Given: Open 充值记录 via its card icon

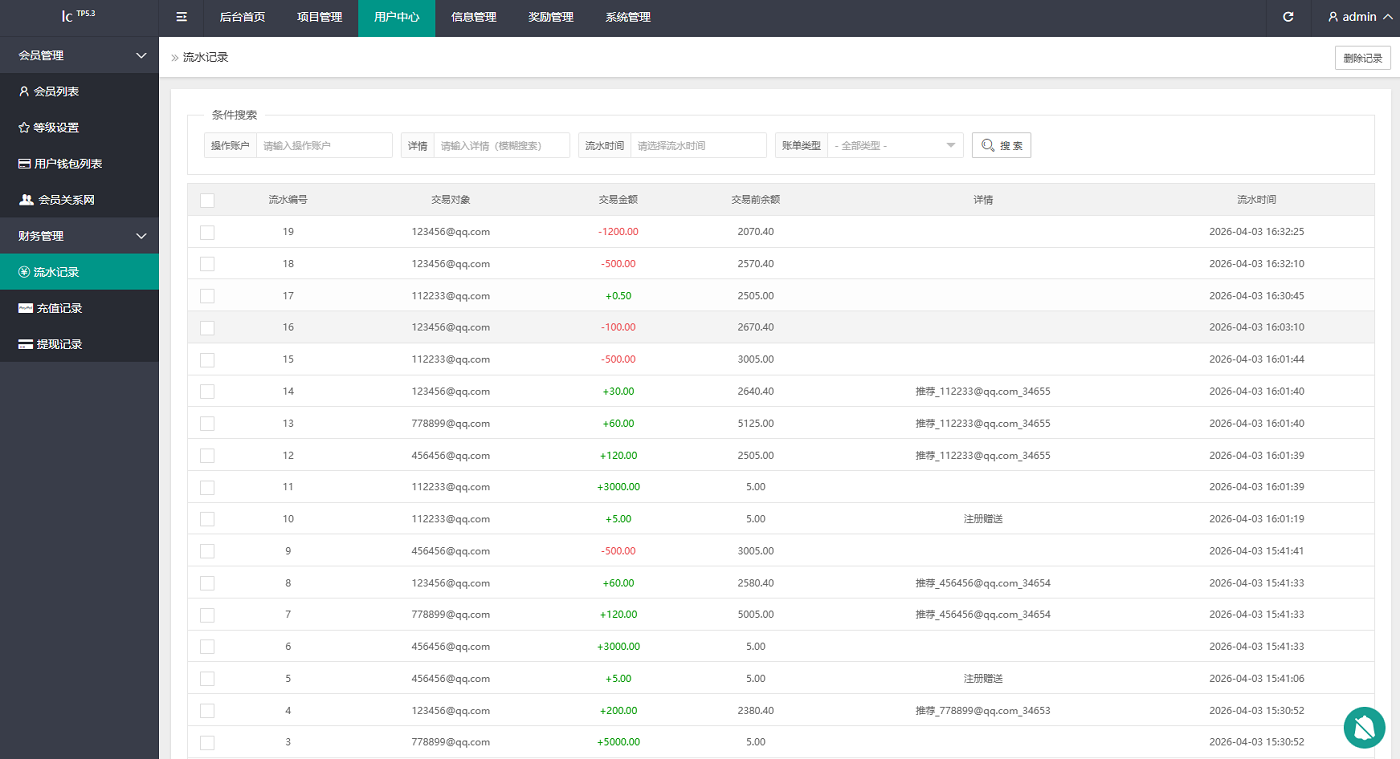Looking at the screenshot, I should (x=25, y=308).
